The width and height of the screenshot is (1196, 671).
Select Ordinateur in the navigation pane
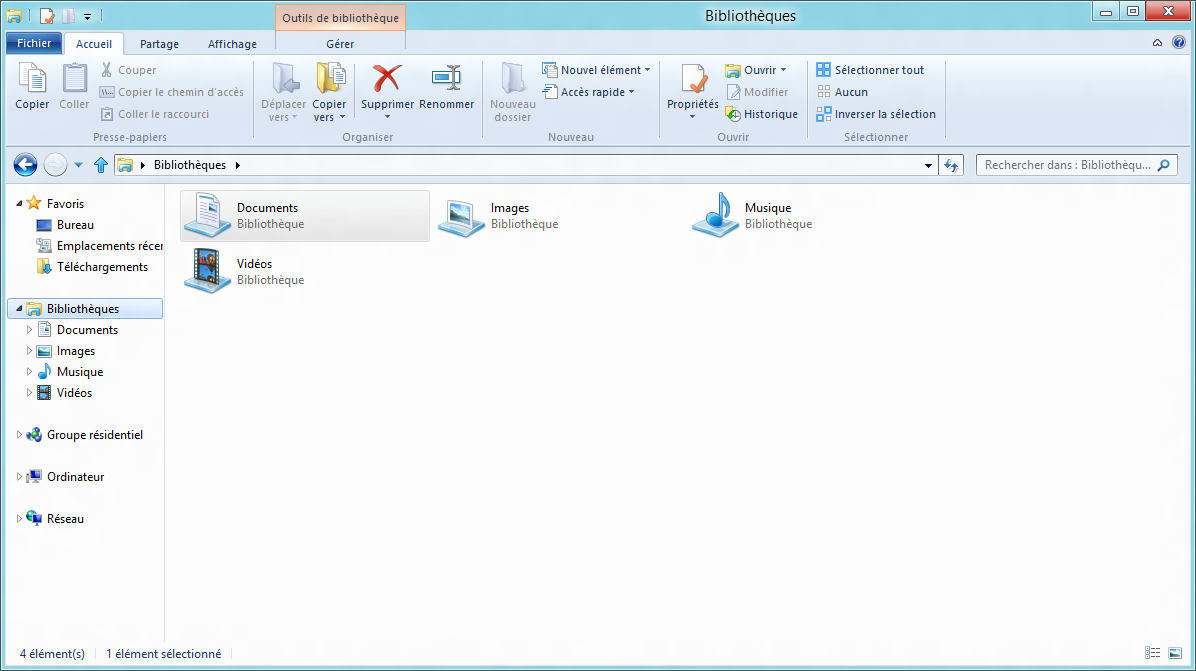[76, 477]
